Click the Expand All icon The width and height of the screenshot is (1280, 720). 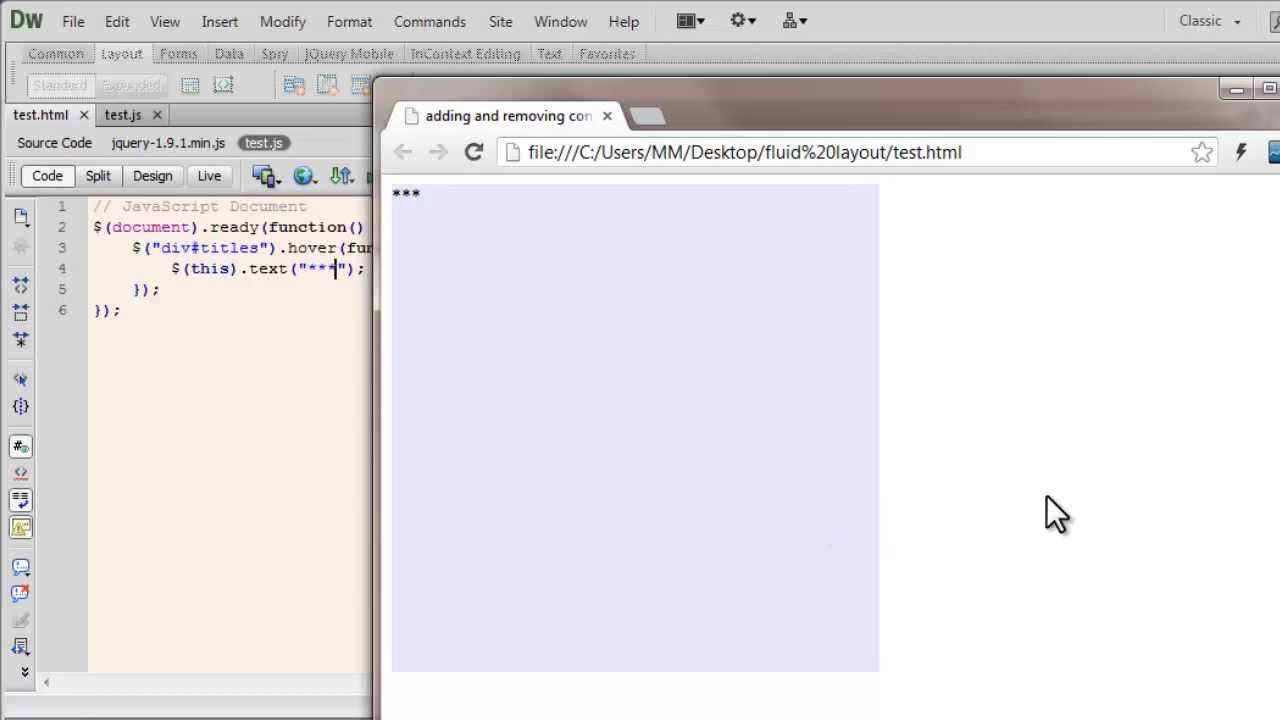coord(21,340)
